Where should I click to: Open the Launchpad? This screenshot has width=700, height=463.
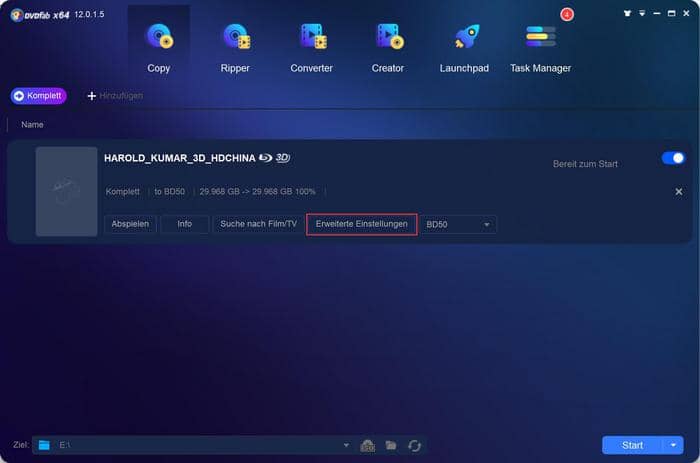click(x=464, y=48)
